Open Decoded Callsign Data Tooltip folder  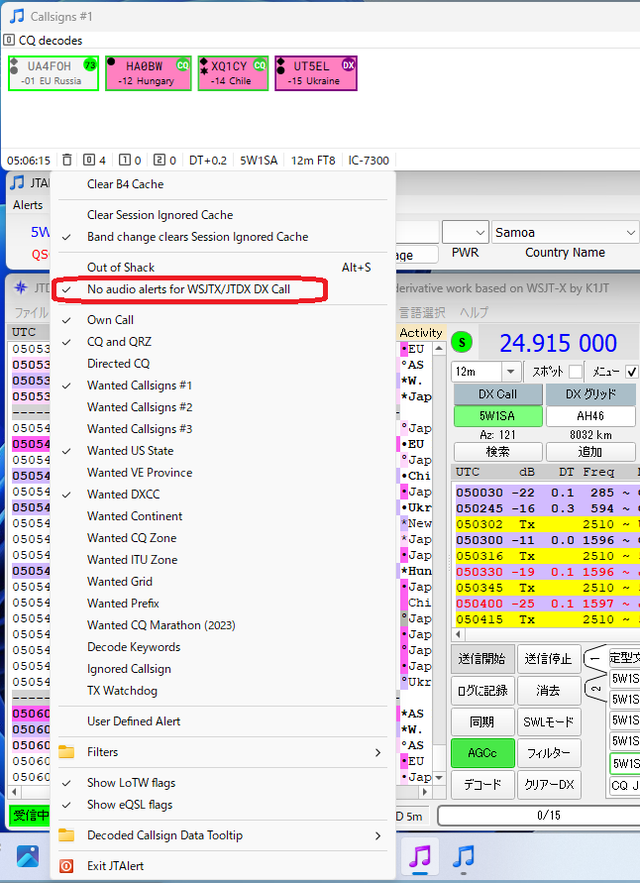[223, 835]
